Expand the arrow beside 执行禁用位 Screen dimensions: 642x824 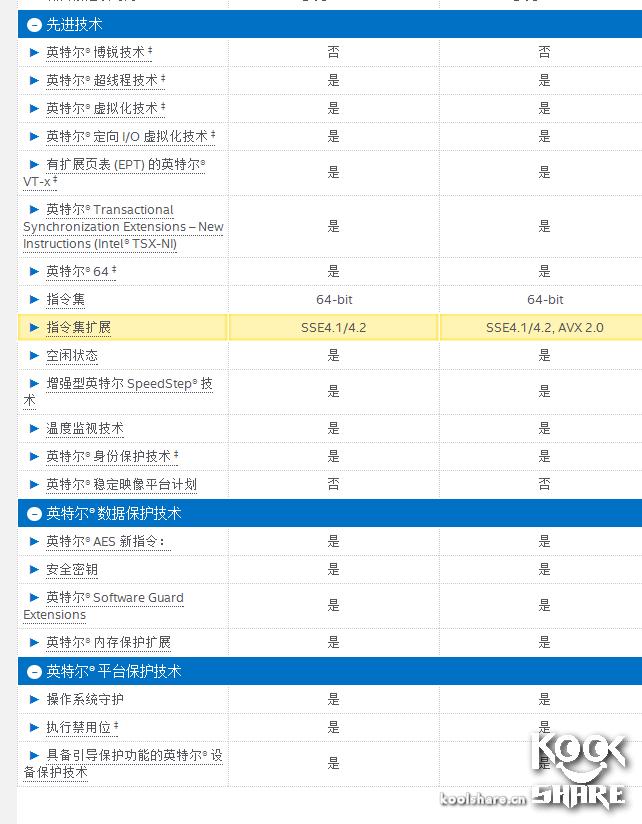(x=34, y=727)
